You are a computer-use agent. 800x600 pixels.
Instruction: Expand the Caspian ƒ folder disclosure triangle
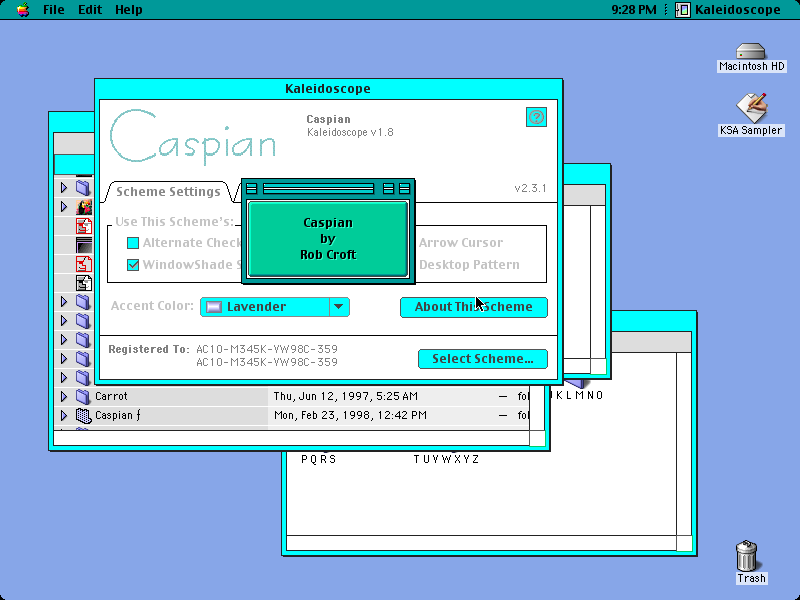click(64, 415)
